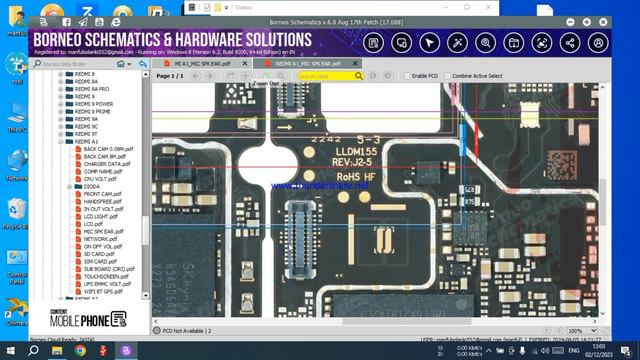This screenshot has width=640, height=360.
Task: Expand the DIODA subfolder node
Action: coord(70,187)
